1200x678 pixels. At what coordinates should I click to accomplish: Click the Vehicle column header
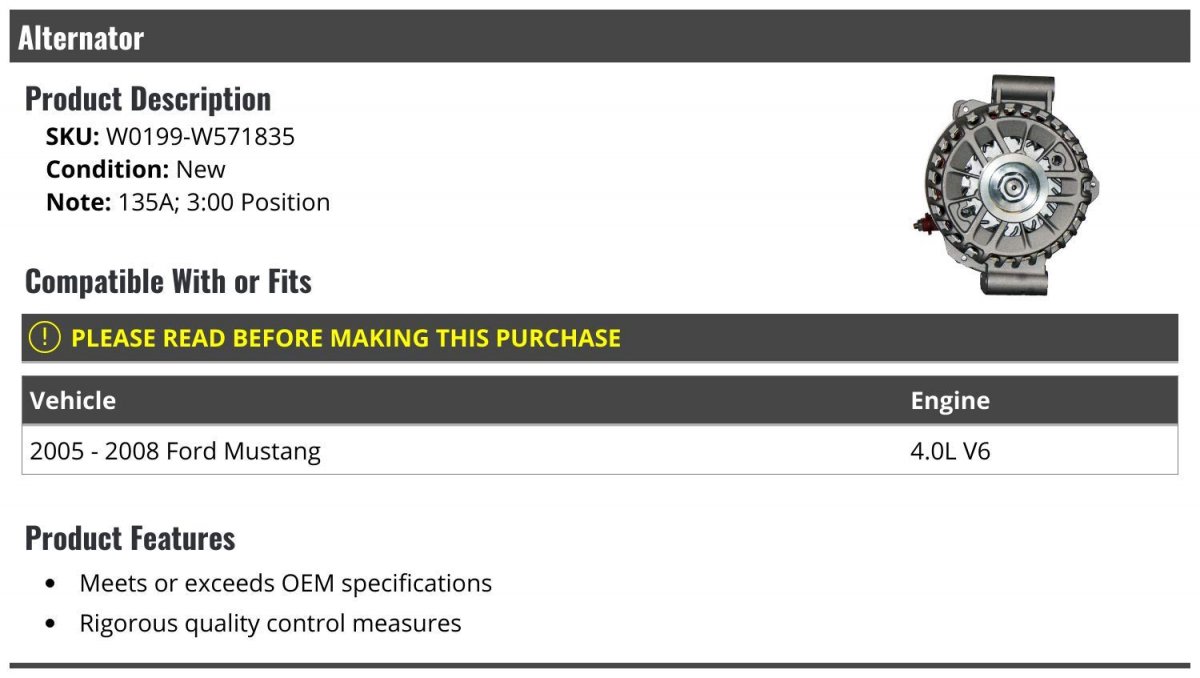point(73,400)
